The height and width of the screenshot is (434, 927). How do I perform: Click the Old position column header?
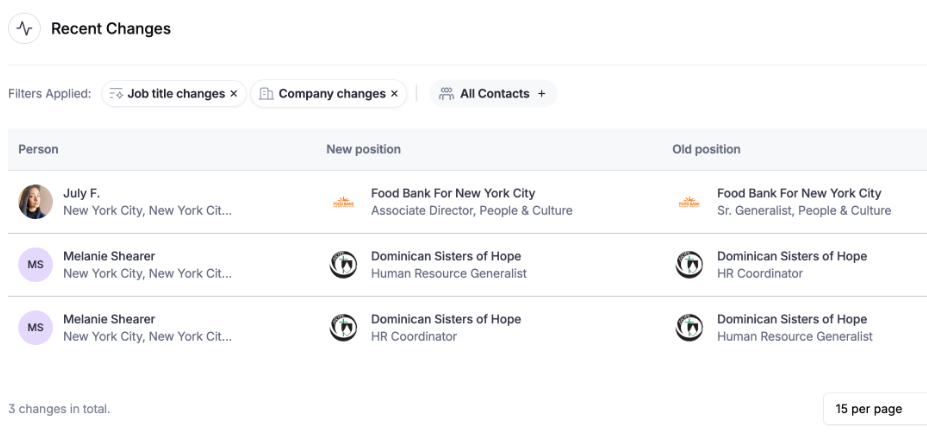706,149
